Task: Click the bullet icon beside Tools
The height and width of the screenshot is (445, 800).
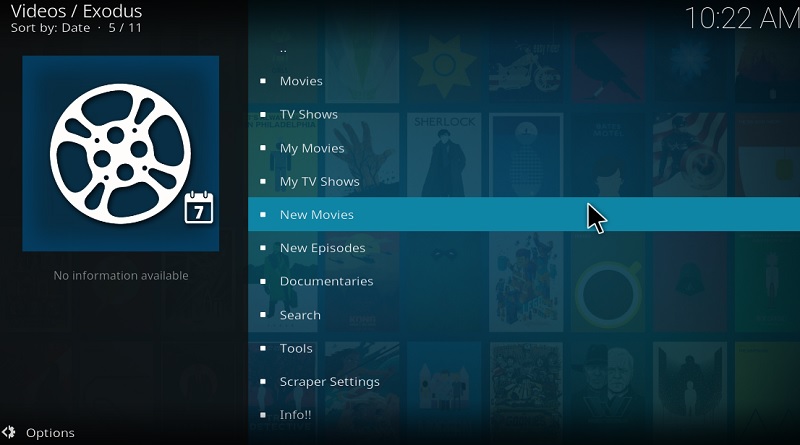Action: (x=263, y=348)
